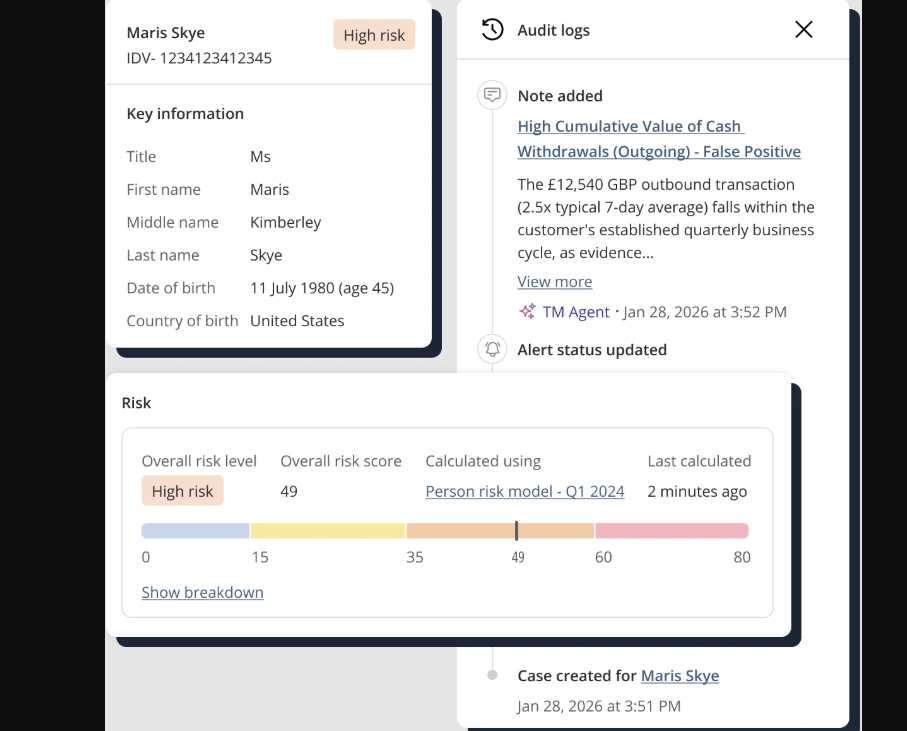
Task: Click the yellow risk bar segment
Action: point(327,531)
